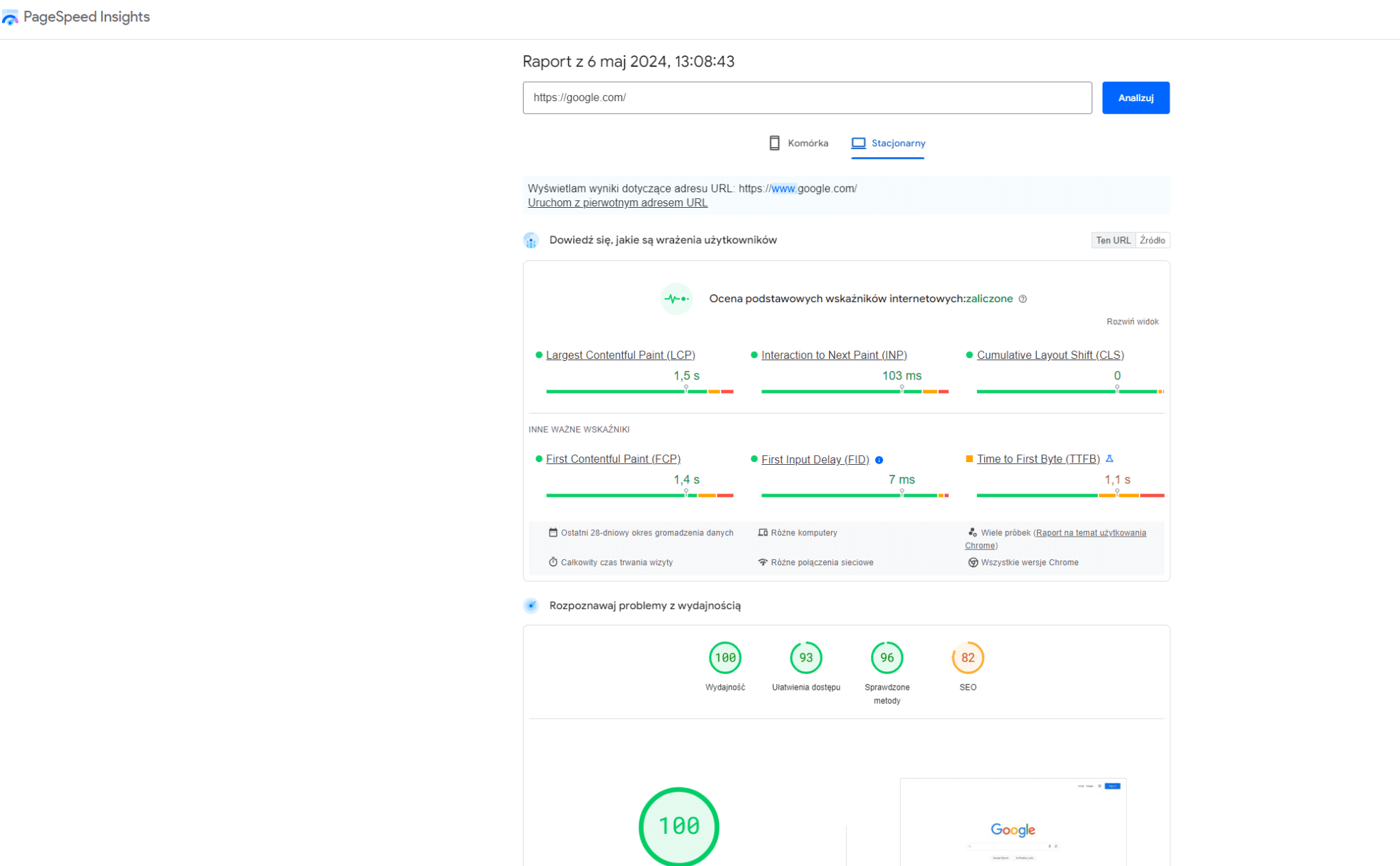
Task: Click the PageSpeed Insights logo icon
Action: tap(10, 17)
